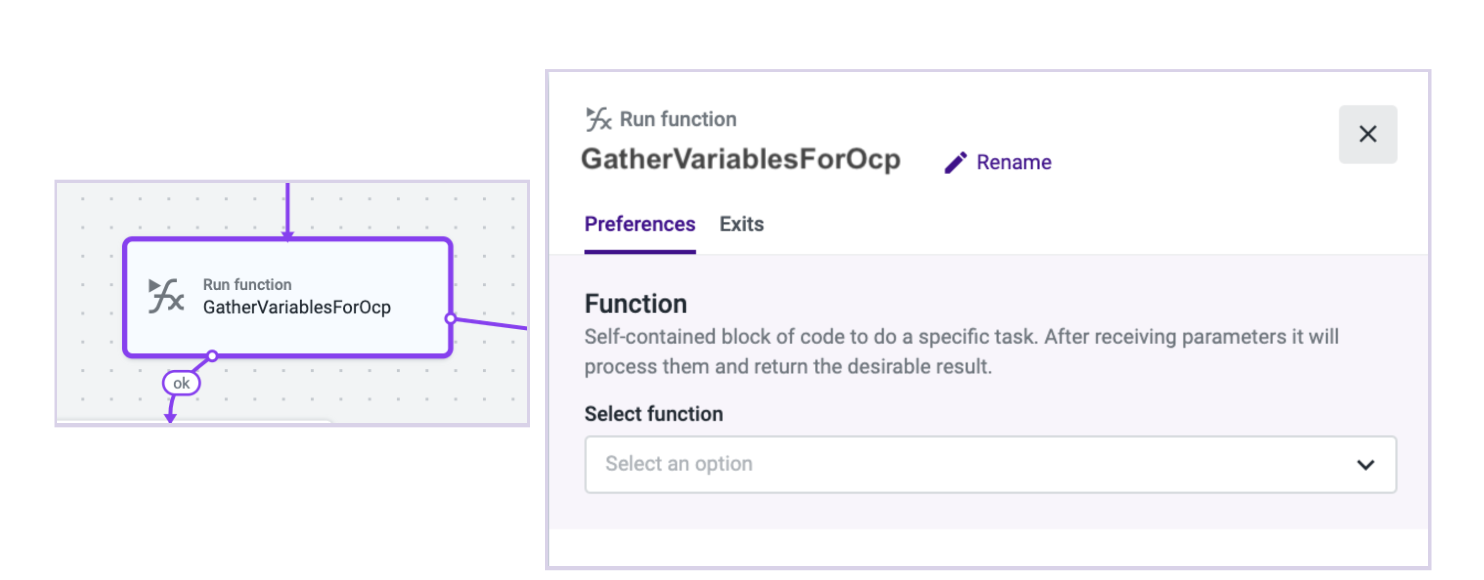
Task: Close the Run function panel with X
Action: click(x=1367, y=134)
